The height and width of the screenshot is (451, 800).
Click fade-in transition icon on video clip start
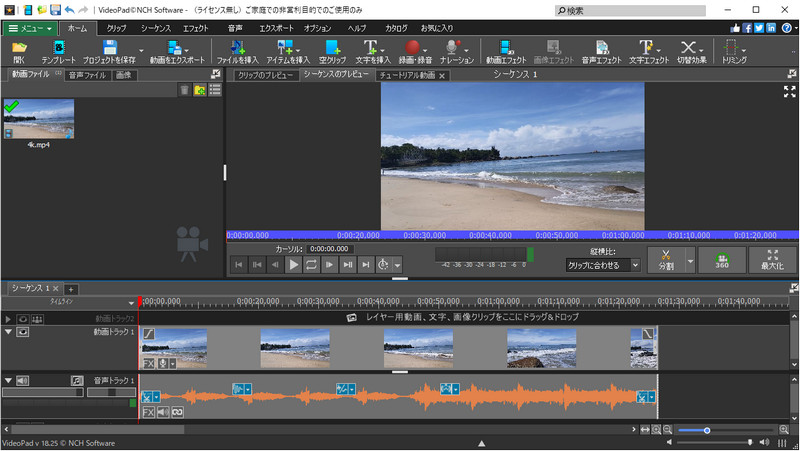click(148, 334)
